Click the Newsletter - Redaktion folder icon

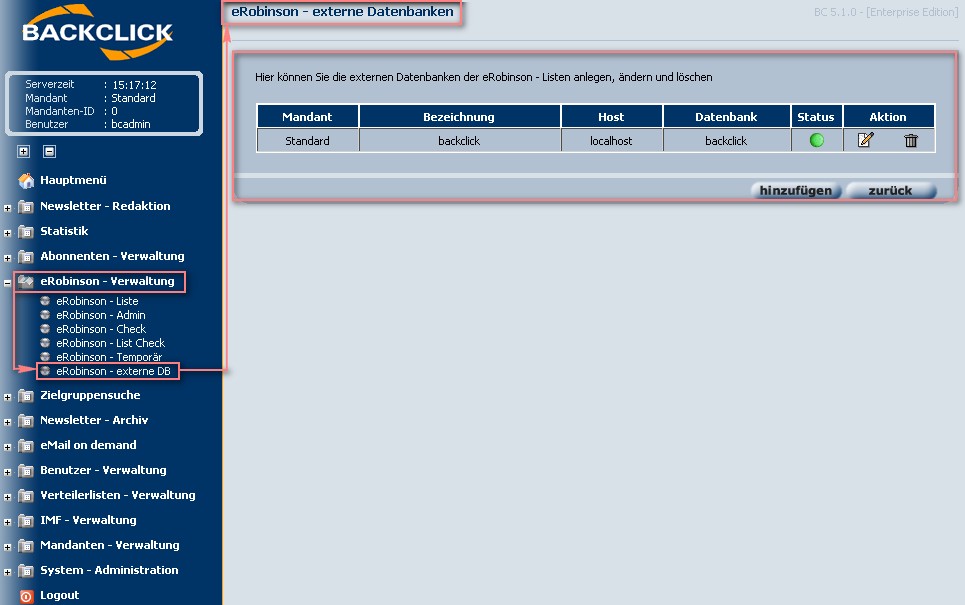(26, 206)
